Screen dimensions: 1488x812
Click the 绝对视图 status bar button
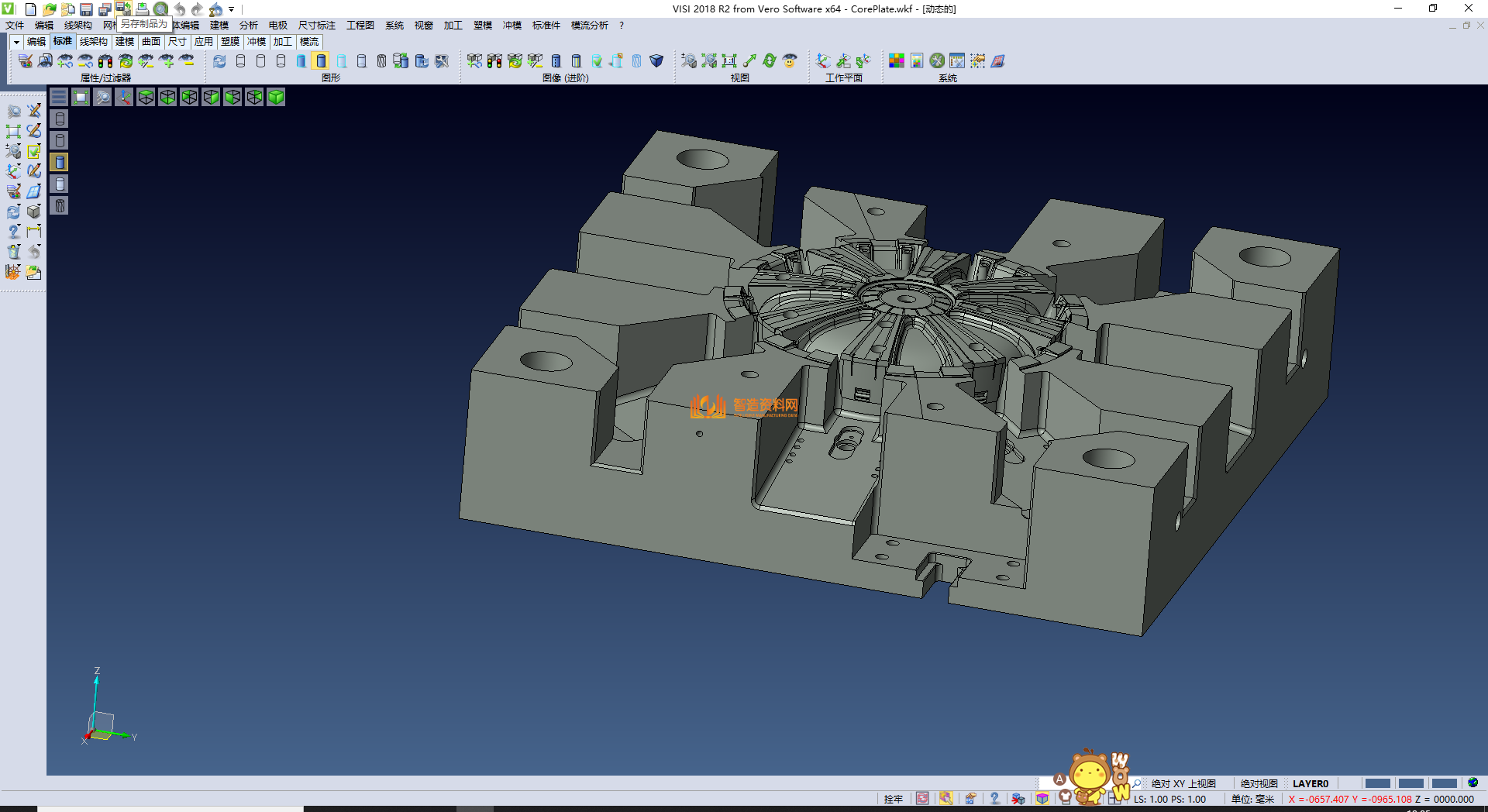coord(1259,783)
